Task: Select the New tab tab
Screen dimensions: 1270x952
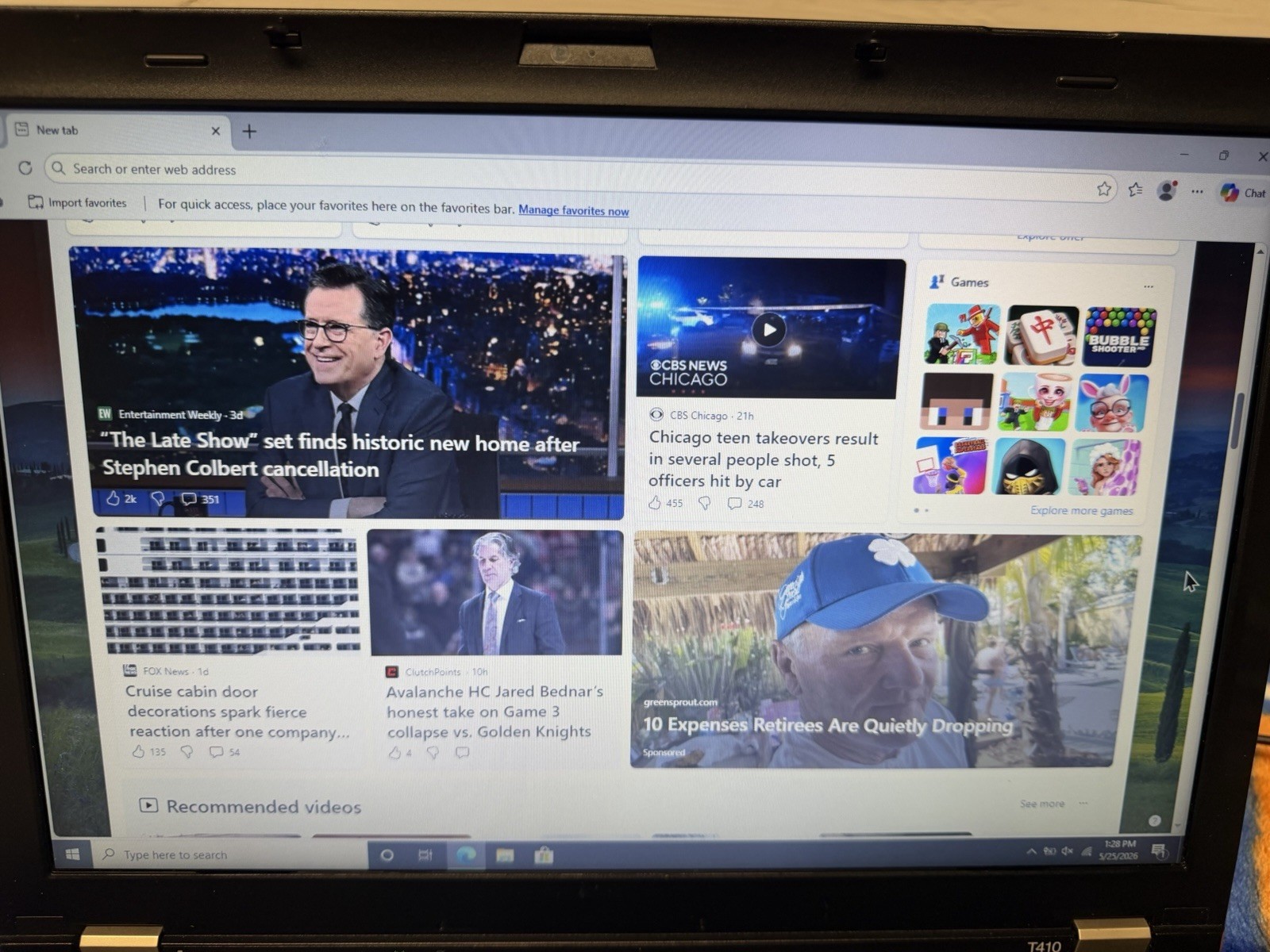Action: 117,131
